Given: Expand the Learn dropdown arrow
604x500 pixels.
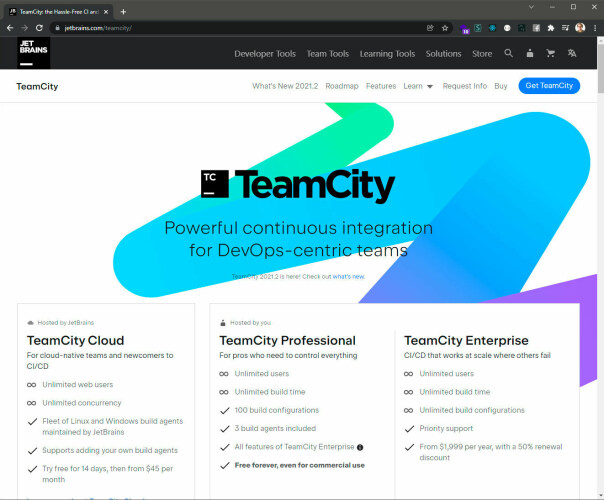Looking at the screenshot, I should pyautogui.click(x=430, y=86).
